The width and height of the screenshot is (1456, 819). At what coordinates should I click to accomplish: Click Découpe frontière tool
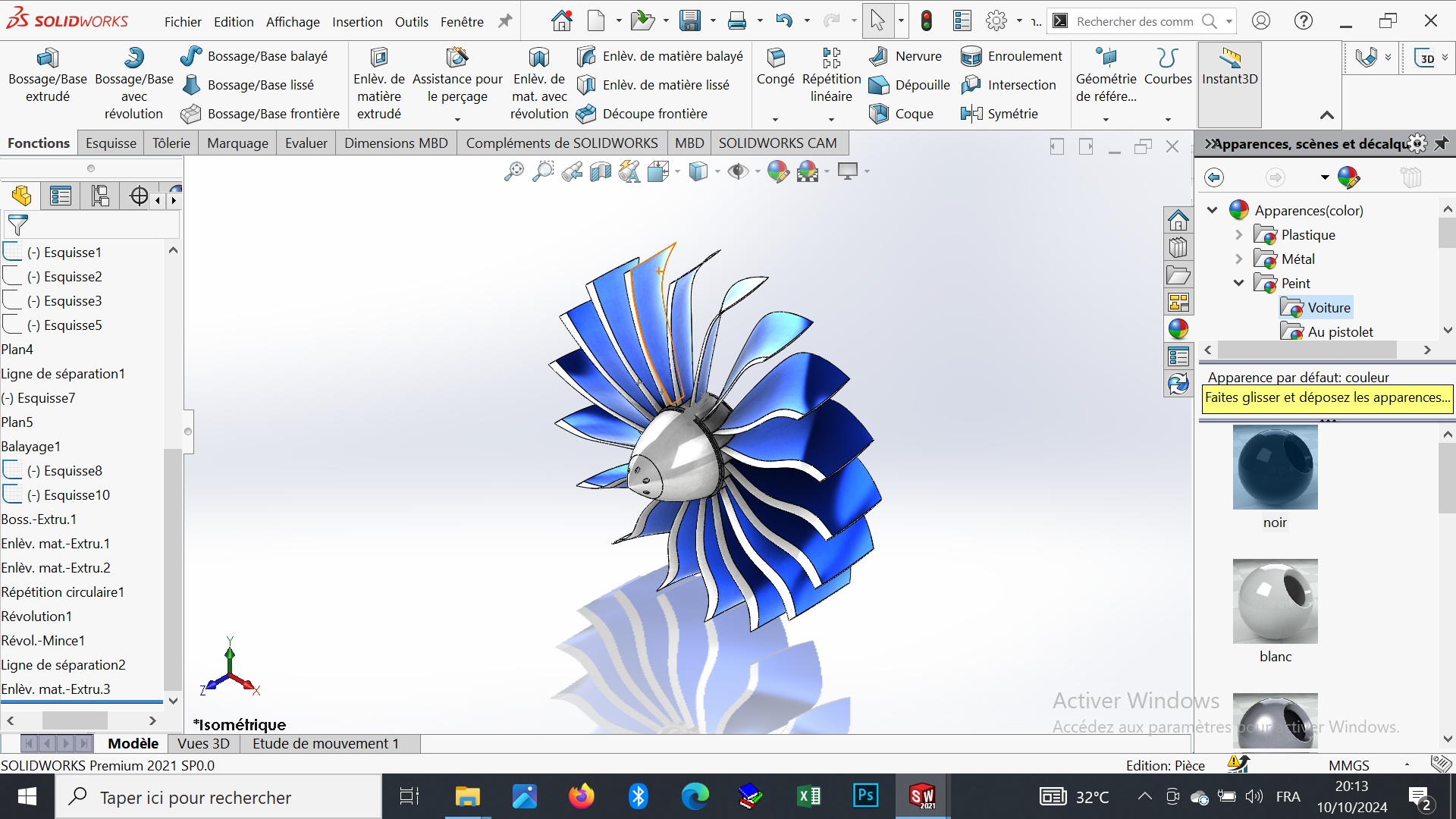coord(641,114)
